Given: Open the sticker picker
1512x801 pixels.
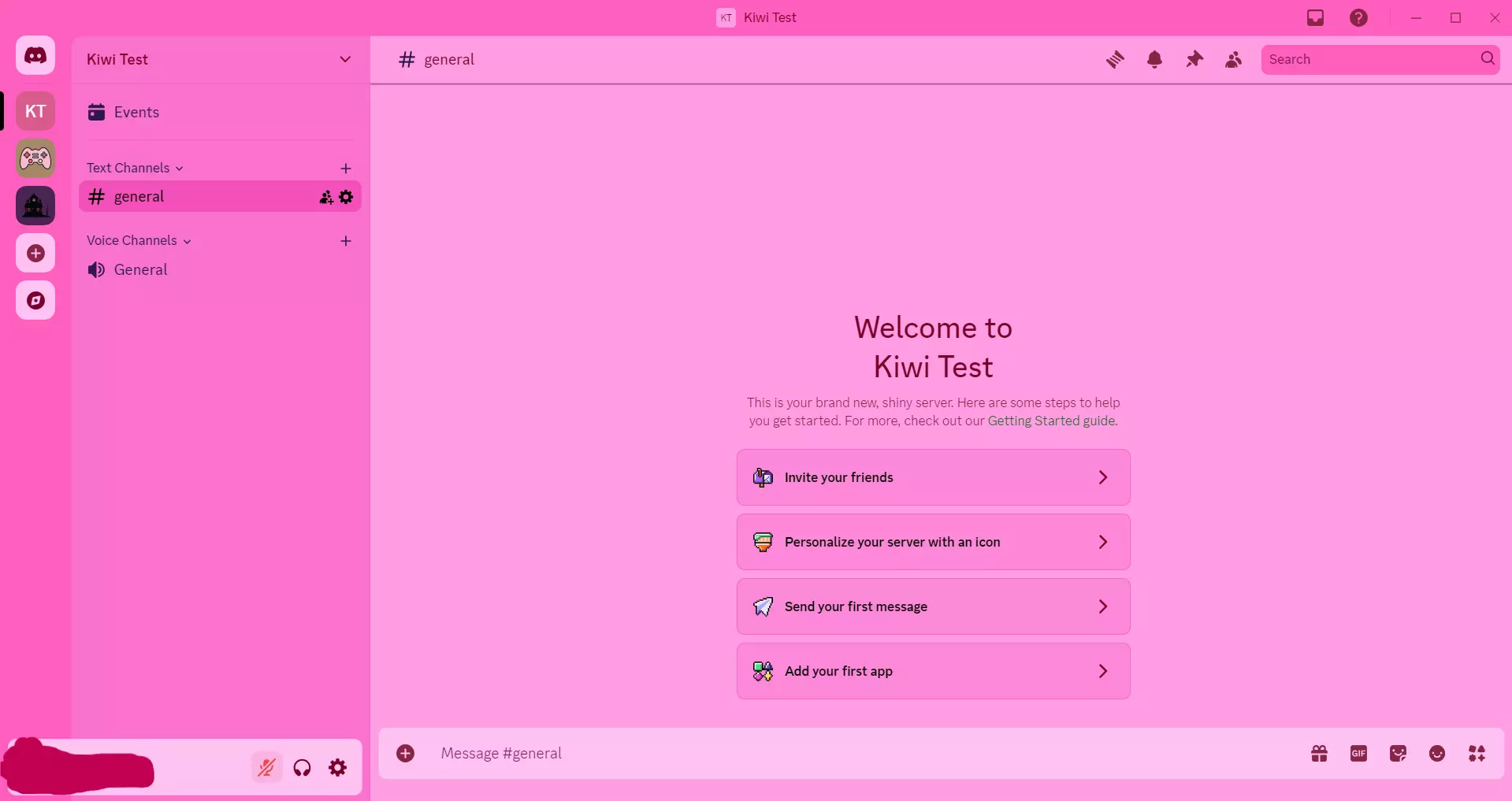Looking at the screenshot, I should (1398, 754).
